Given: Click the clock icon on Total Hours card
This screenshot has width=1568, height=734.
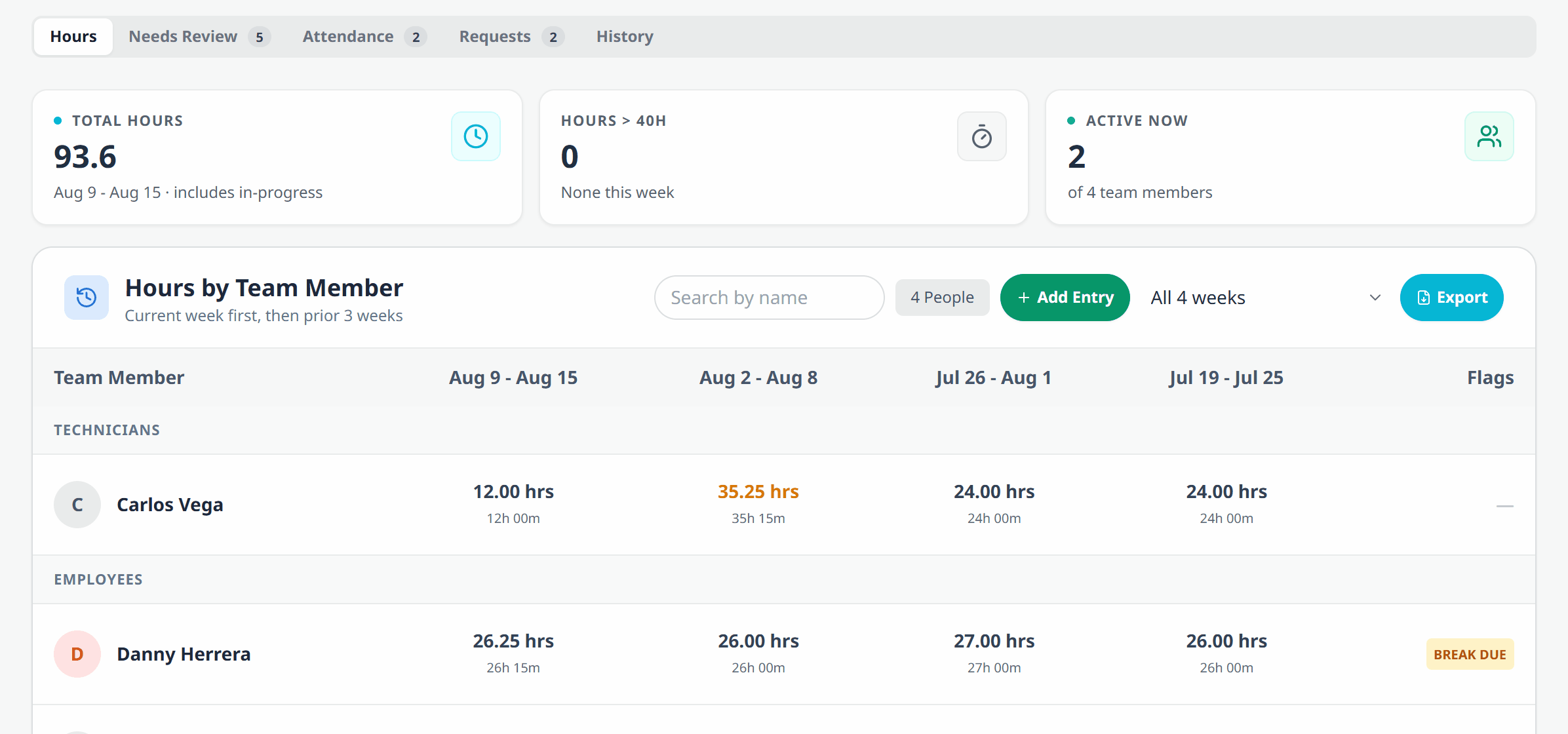Looking at the screenshot, I should (x=476, y=136).
